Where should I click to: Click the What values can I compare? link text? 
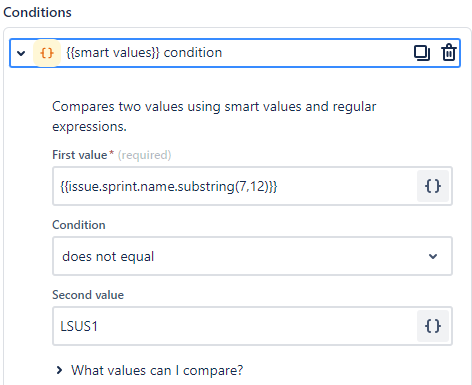[157, 370]
